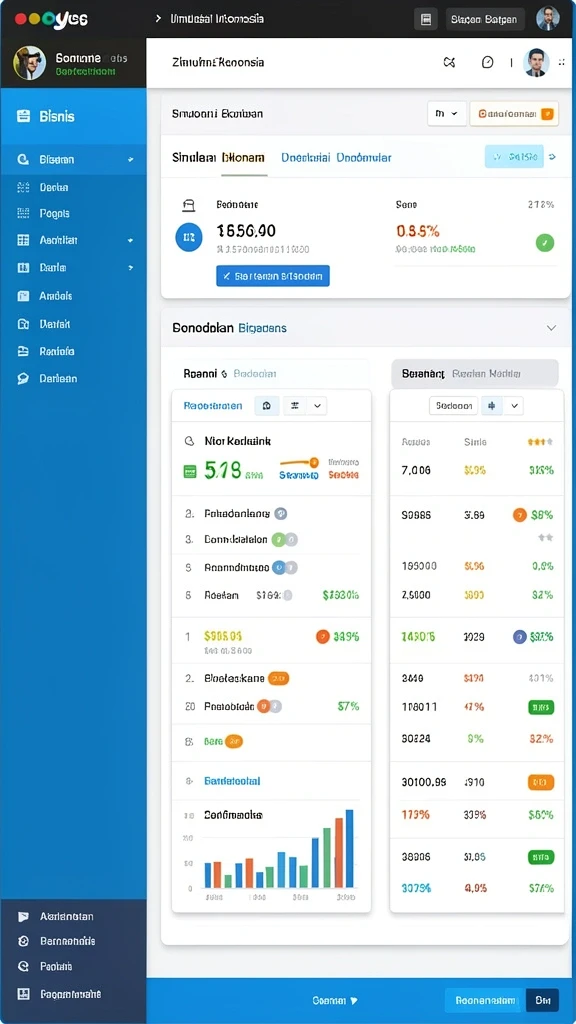Click the blue button under 1650,90
The height and width of the screenshot is (1024, 576).
[273, 276]
